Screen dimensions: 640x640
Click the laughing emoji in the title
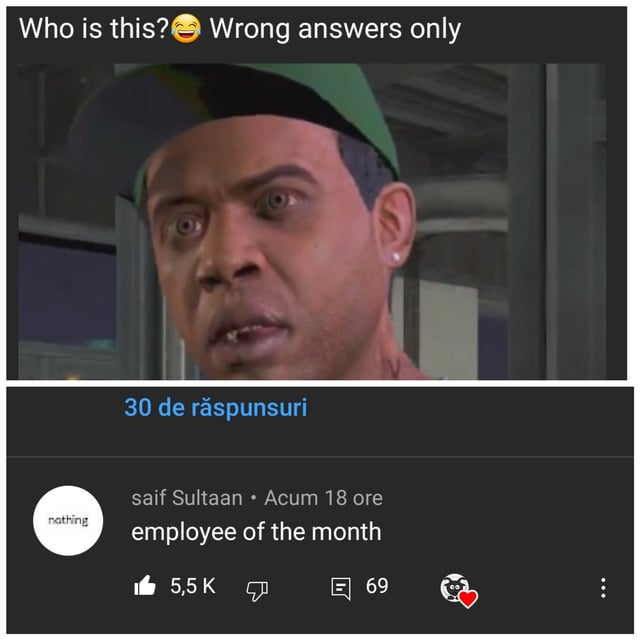186,29
